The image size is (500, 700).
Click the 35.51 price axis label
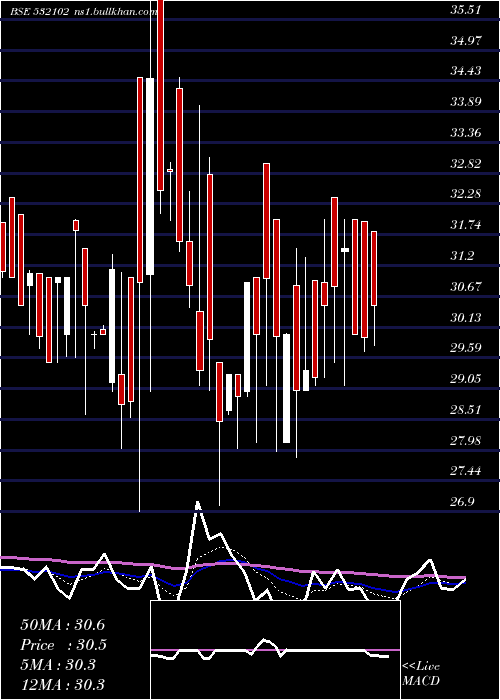(x=466, y=10)
